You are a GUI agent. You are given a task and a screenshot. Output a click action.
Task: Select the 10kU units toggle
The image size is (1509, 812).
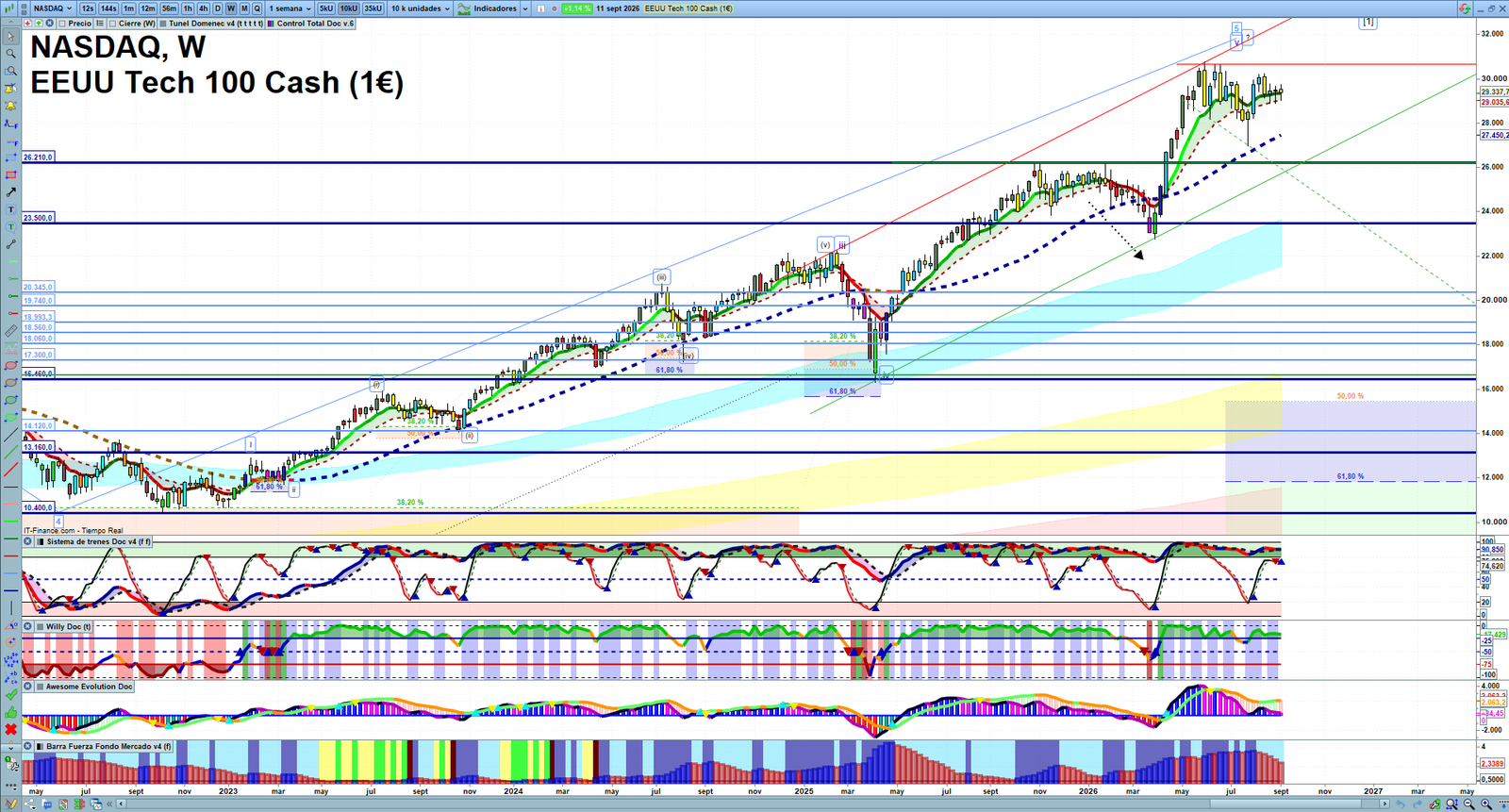(348, 8)
